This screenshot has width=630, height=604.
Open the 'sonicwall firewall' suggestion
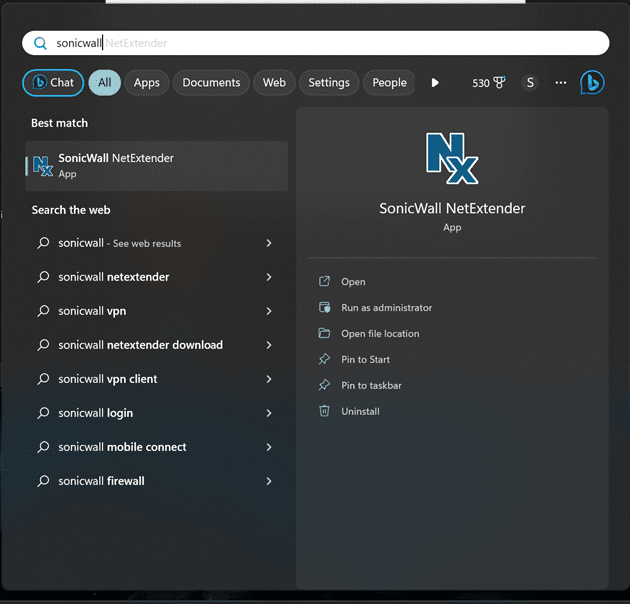pyautogui.click(x=157, y=481)
